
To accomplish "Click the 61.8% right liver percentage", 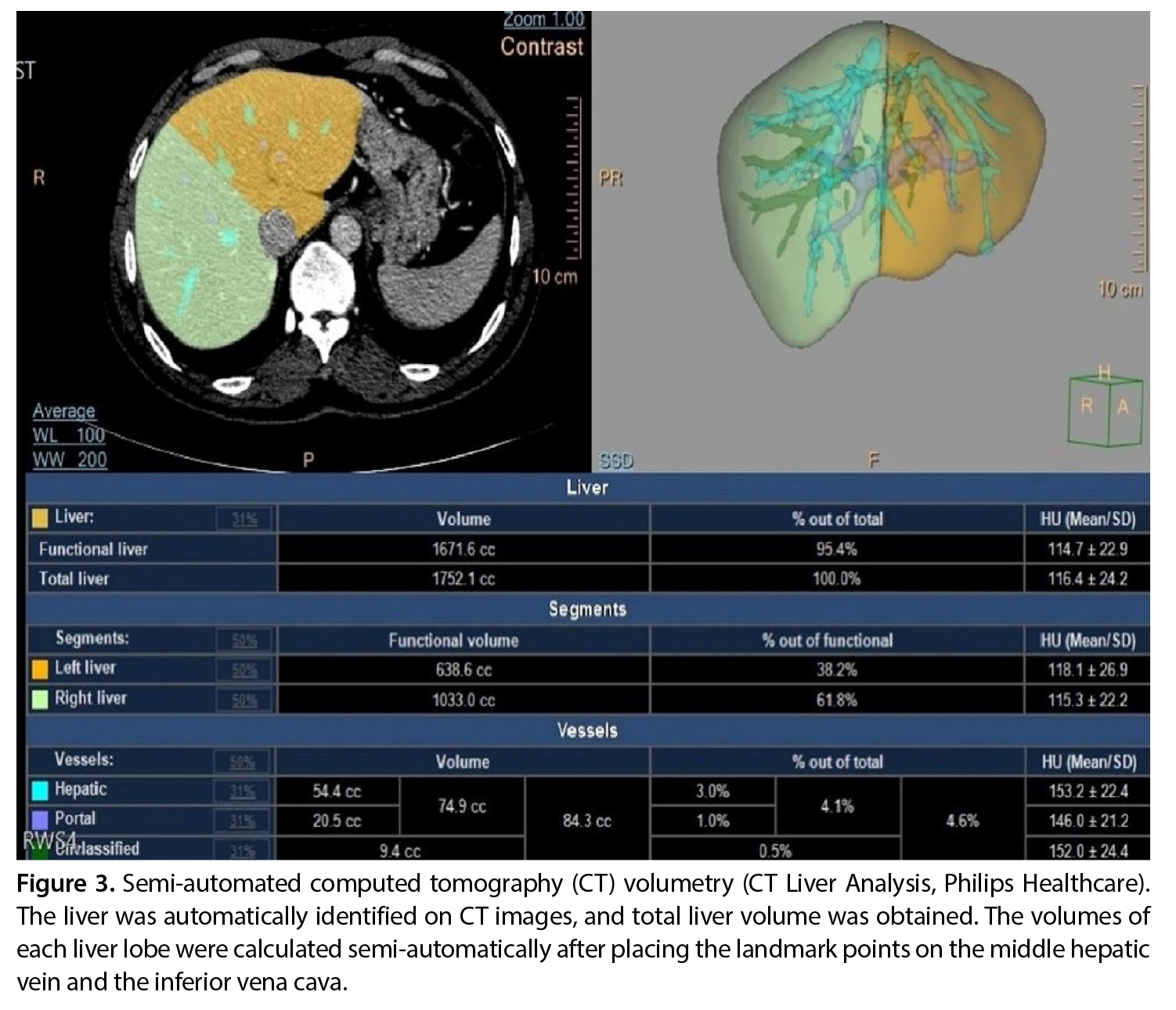I will (836, 700).
